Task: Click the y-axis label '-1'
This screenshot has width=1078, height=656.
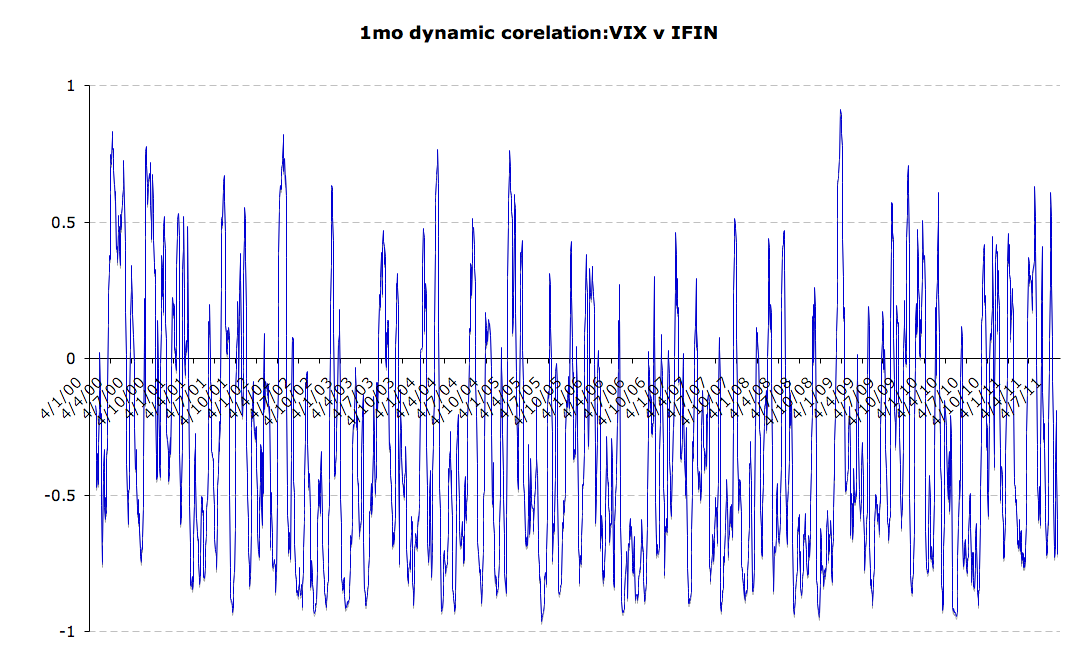Action: (x=67, y=631)
